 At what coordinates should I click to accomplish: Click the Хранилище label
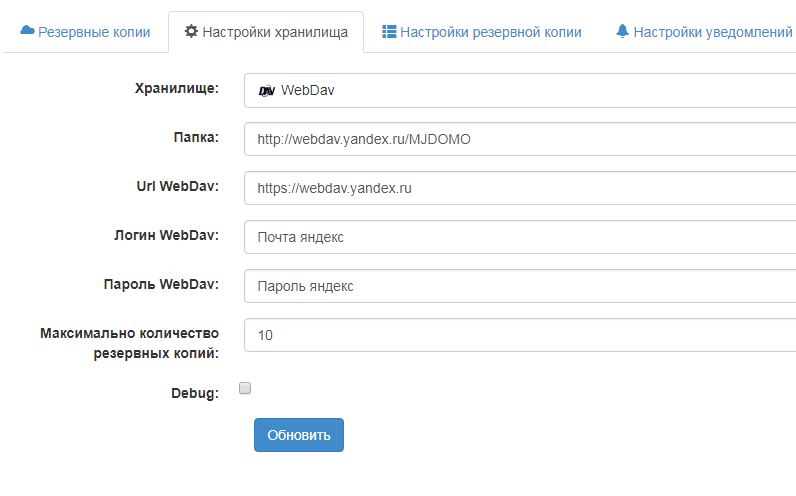pyautogui.click(x=176, y=88)
